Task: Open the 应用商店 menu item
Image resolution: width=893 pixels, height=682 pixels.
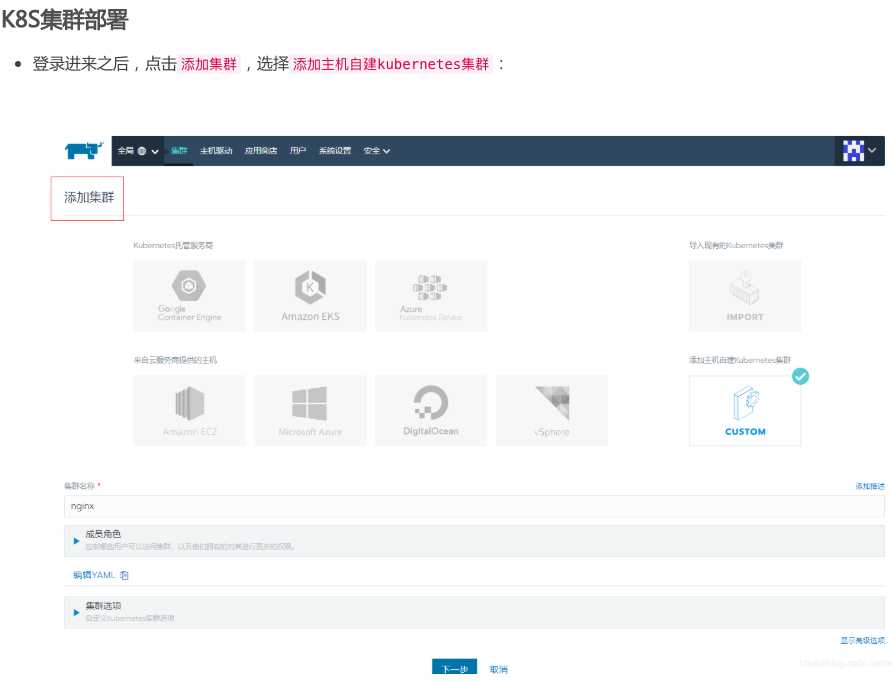Action: 261,151
